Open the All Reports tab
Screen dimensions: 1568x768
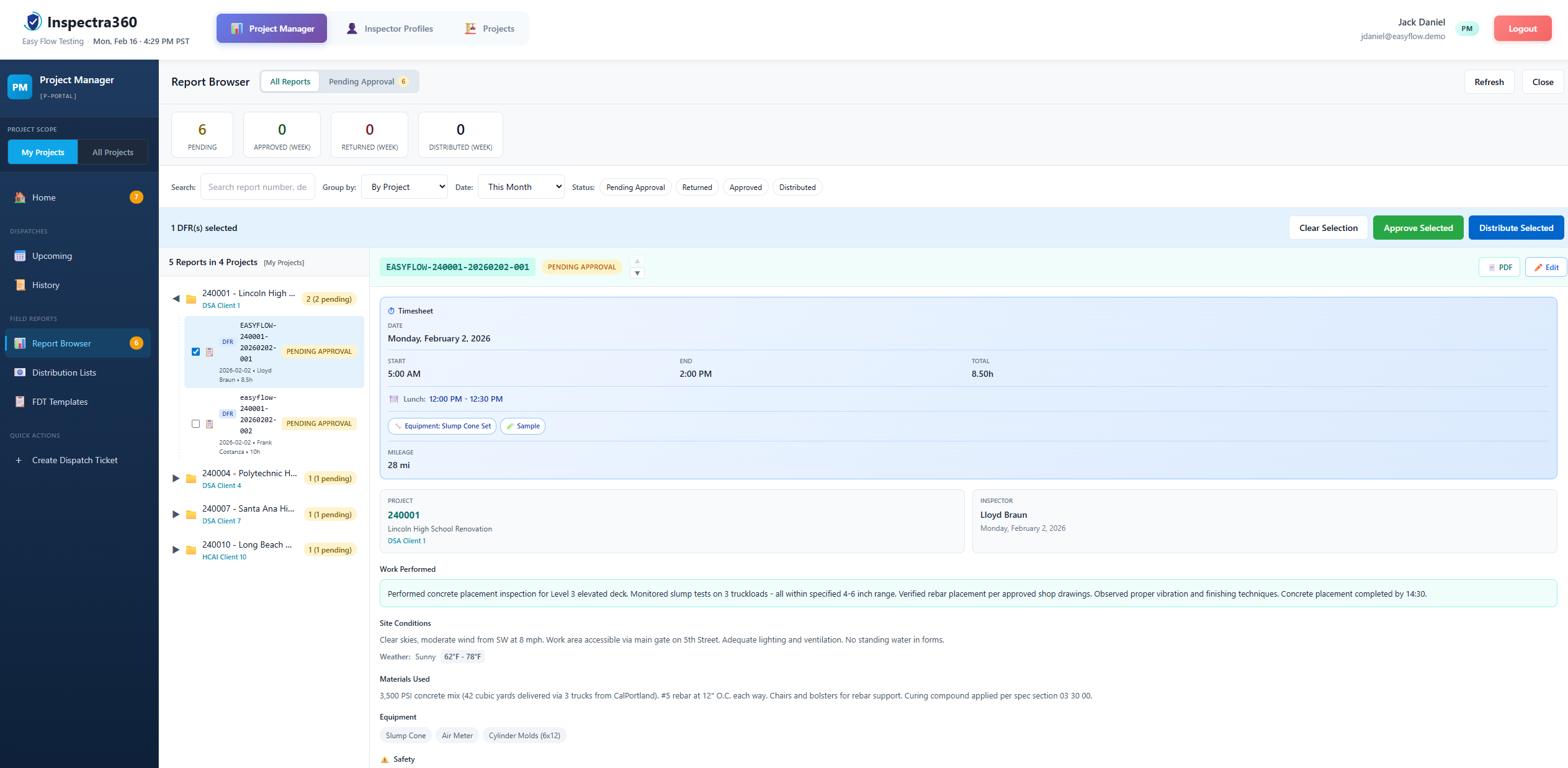(289, 81)
